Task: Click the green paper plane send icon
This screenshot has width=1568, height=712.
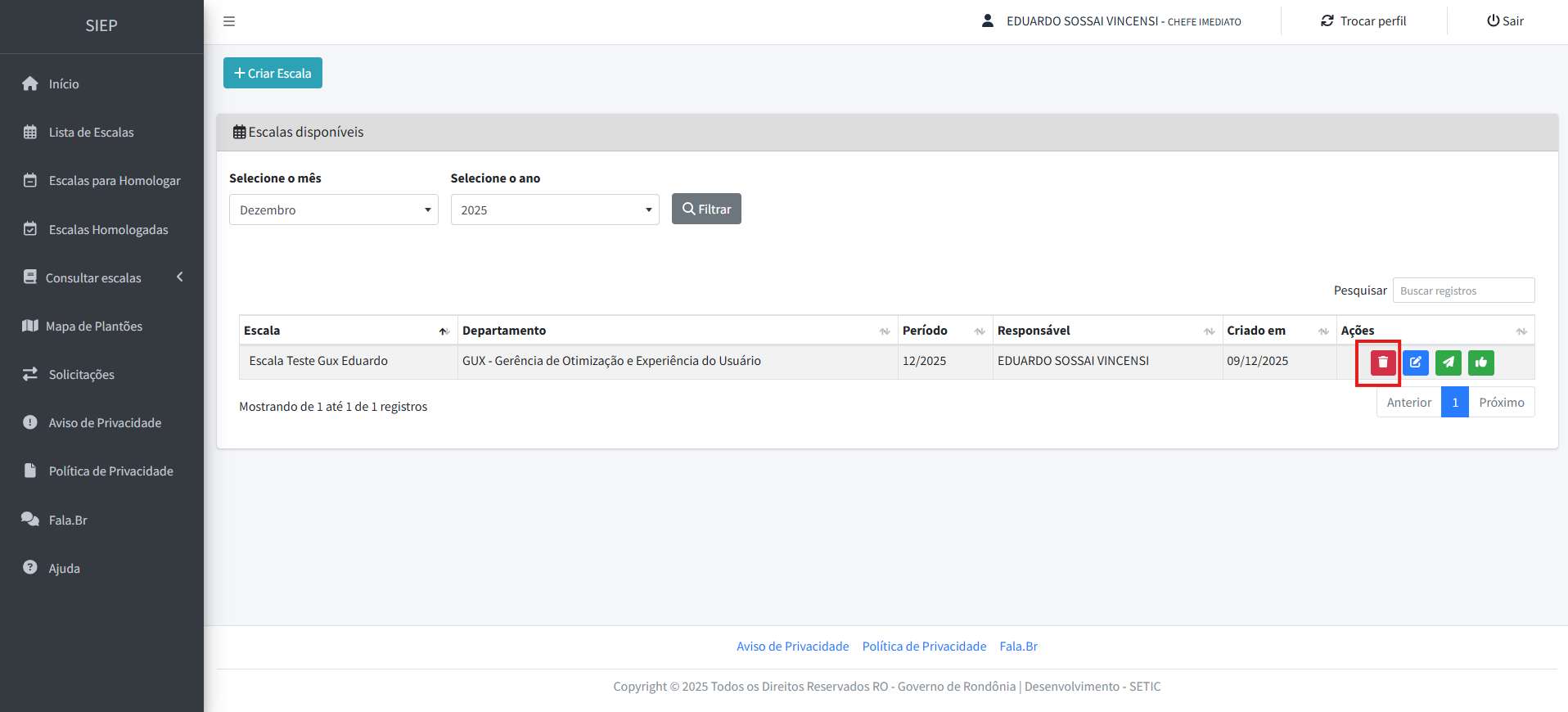Action: (x=1448, y=363)
